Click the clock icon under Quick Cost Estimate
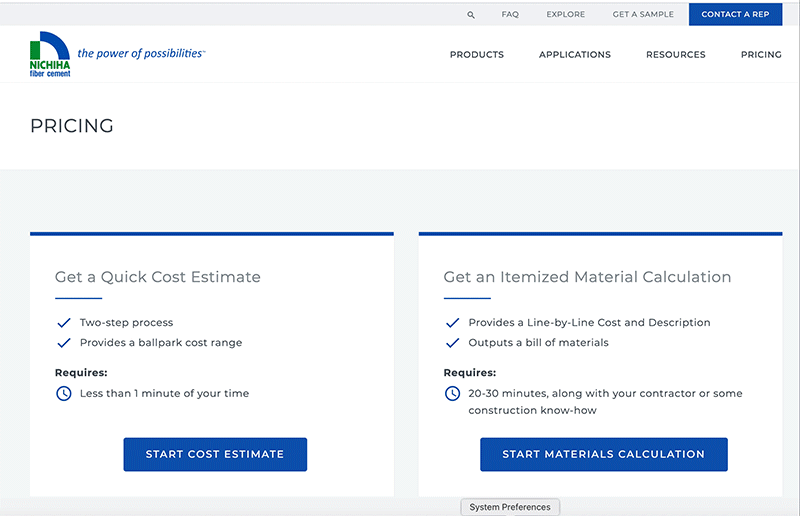 [x=64, y=393]
